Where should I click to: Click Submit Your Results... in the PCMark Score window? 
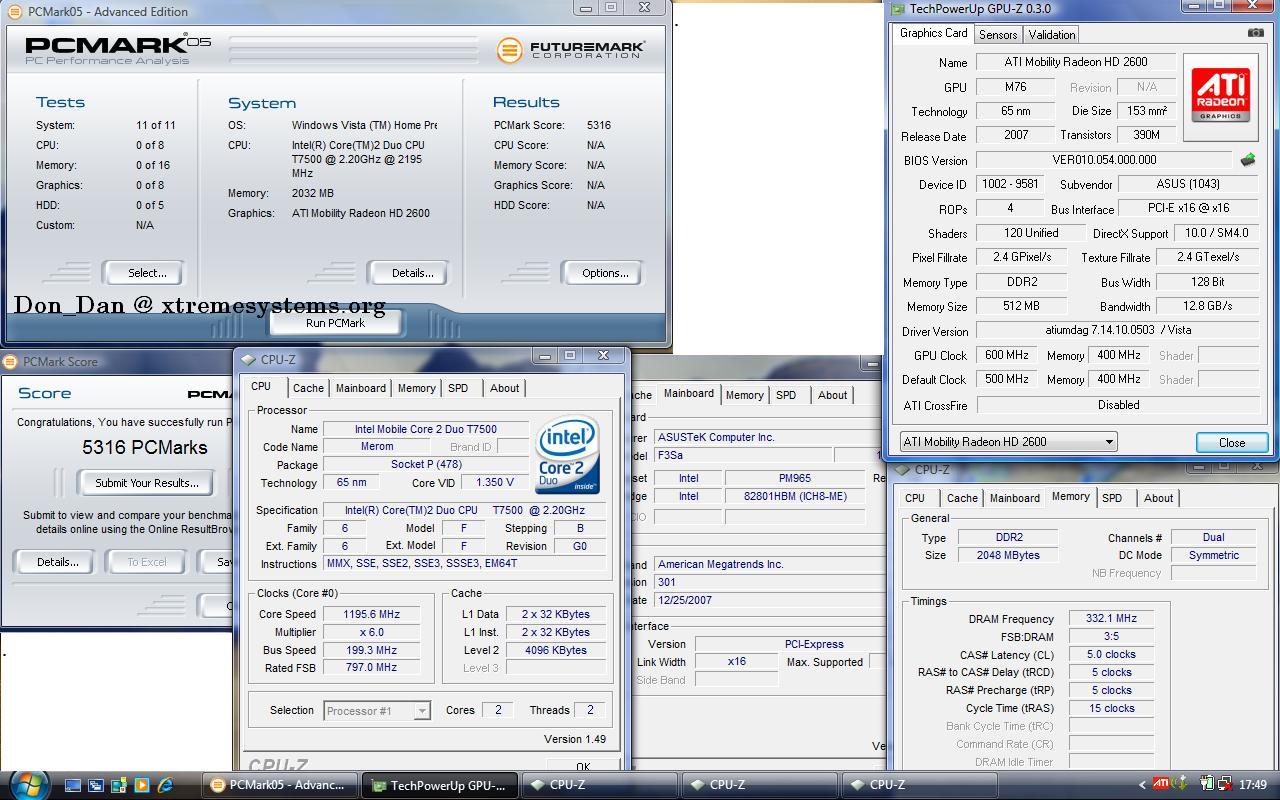click(x=147, y=483)
